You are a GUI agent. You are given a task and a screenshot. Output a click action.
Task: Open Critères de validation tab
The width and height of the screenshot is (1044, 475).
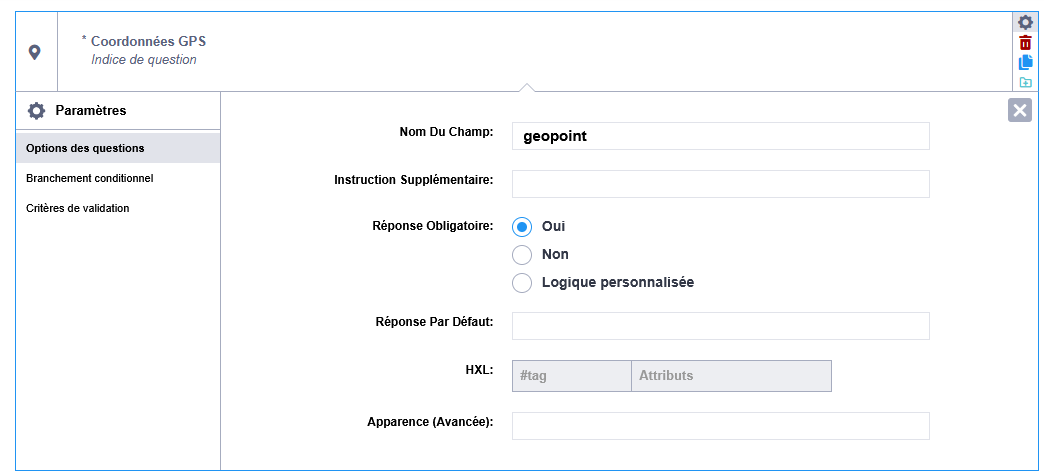(77, 208)
